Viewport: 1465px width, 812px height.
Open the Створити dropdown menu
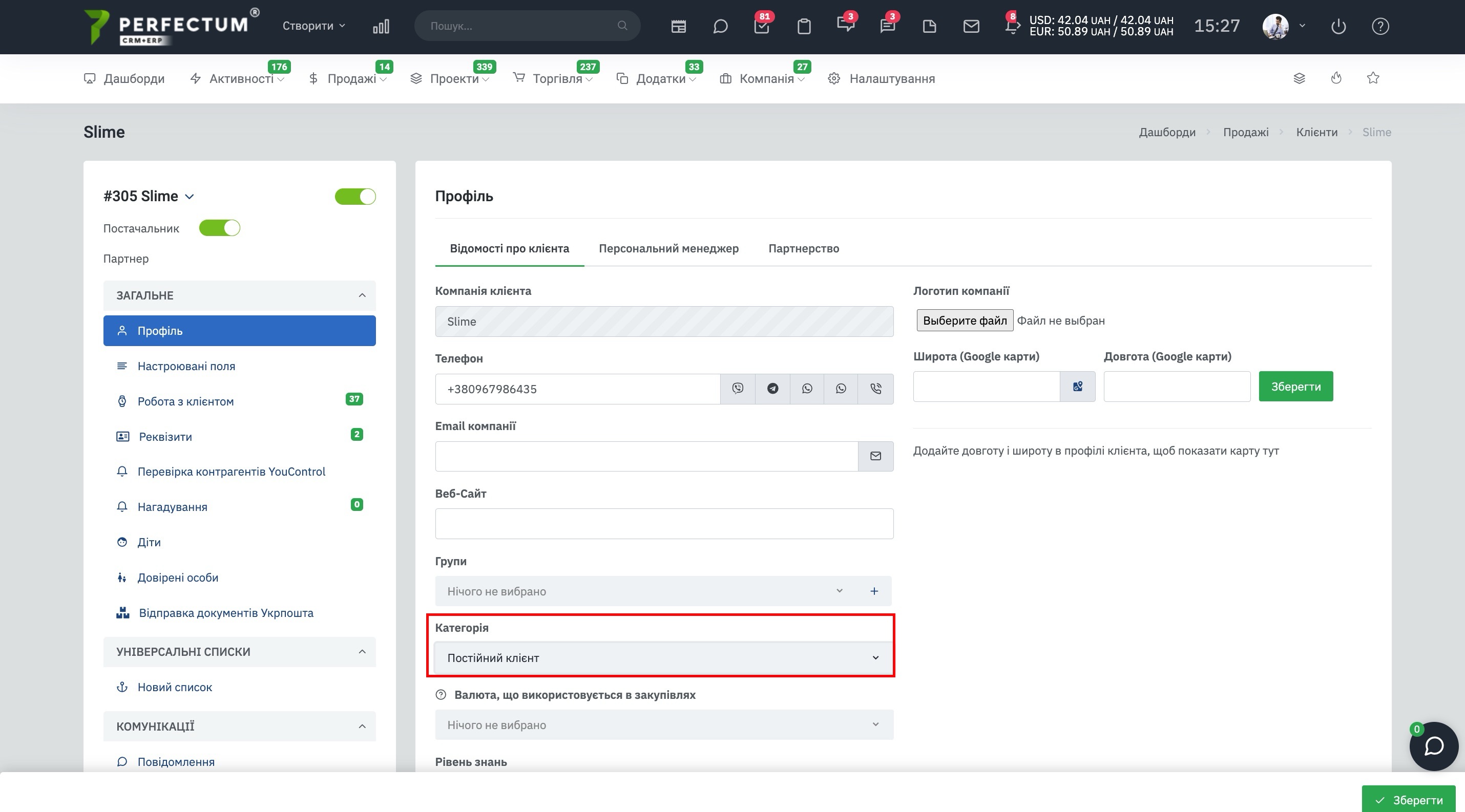click(314, 26)
